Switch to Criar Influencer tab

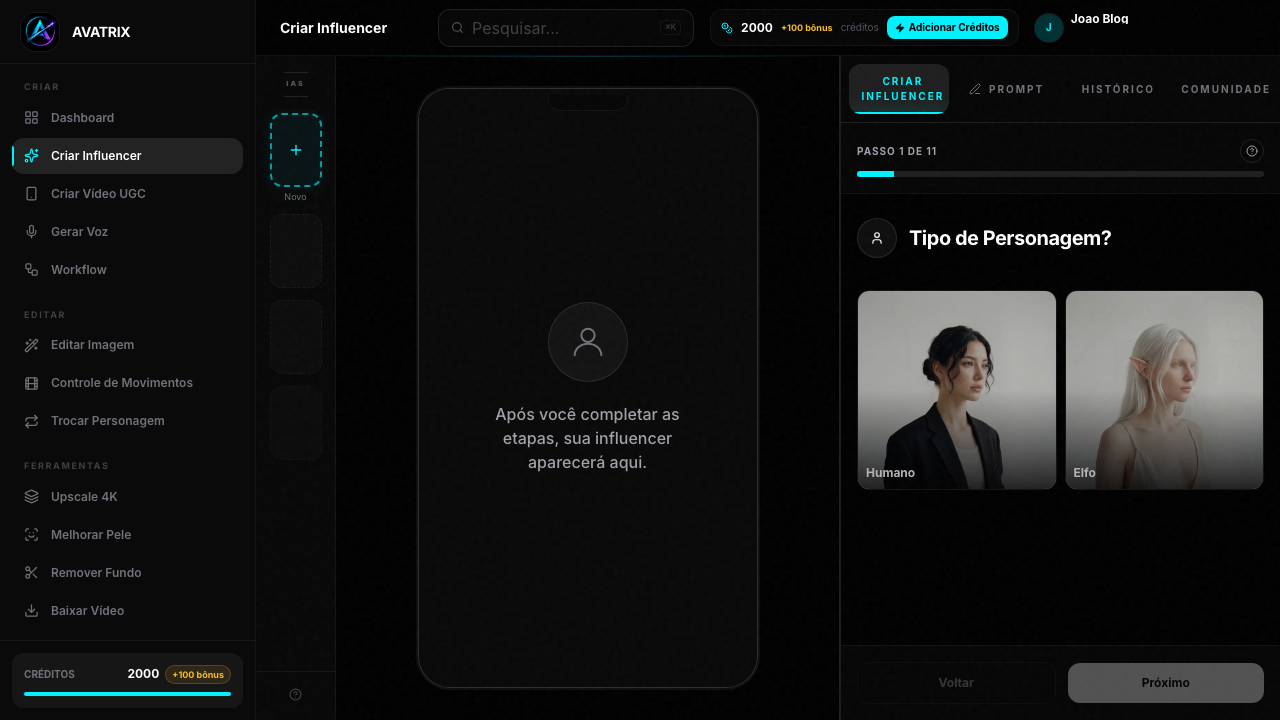[899, 89]
